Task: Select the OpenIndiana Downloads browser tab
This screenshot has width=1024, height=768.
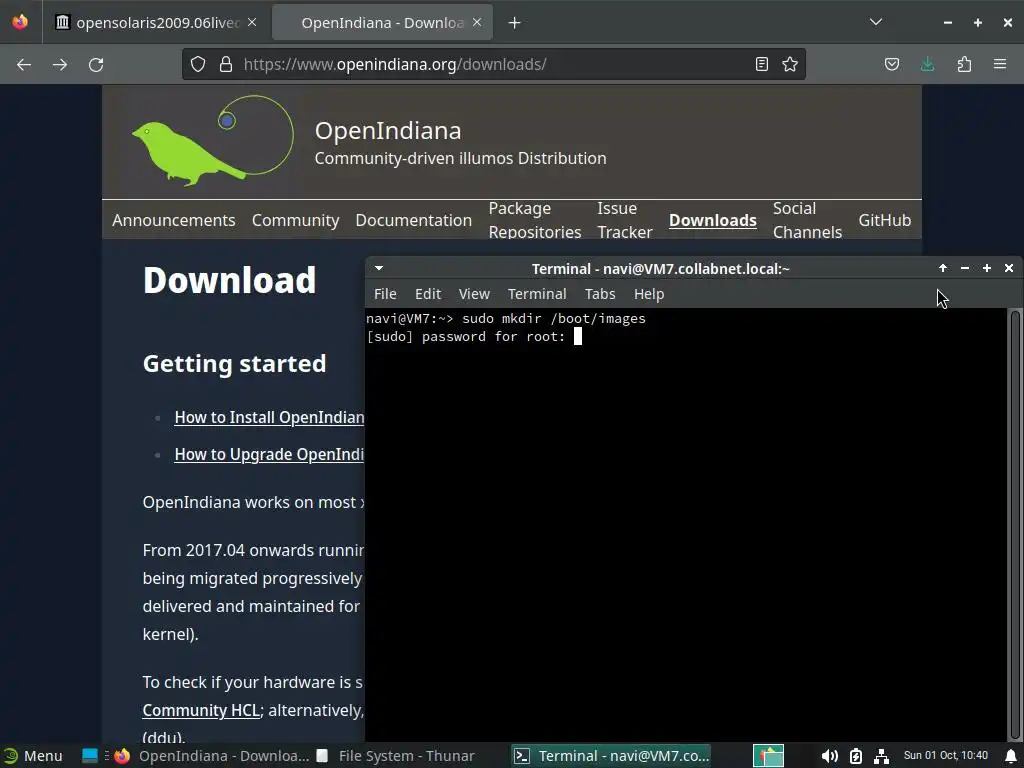Action: tap(382, 23)
